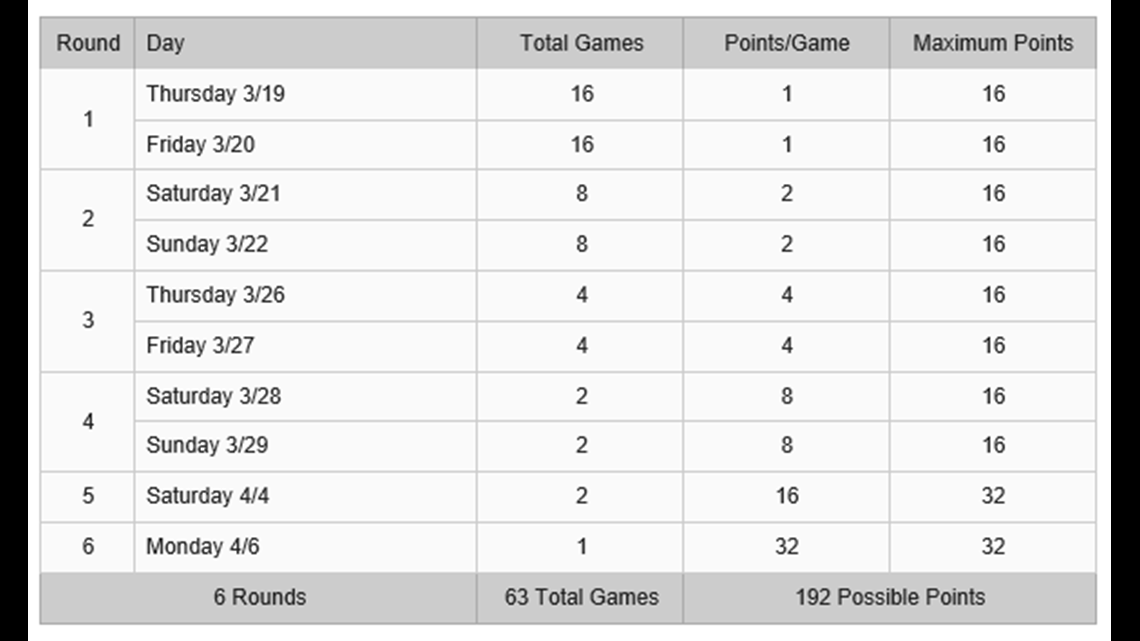Select the Thursday 3/19 cell
This screenshot has width=1140, height=641.
pyautogui.click(x=305, y=94)
